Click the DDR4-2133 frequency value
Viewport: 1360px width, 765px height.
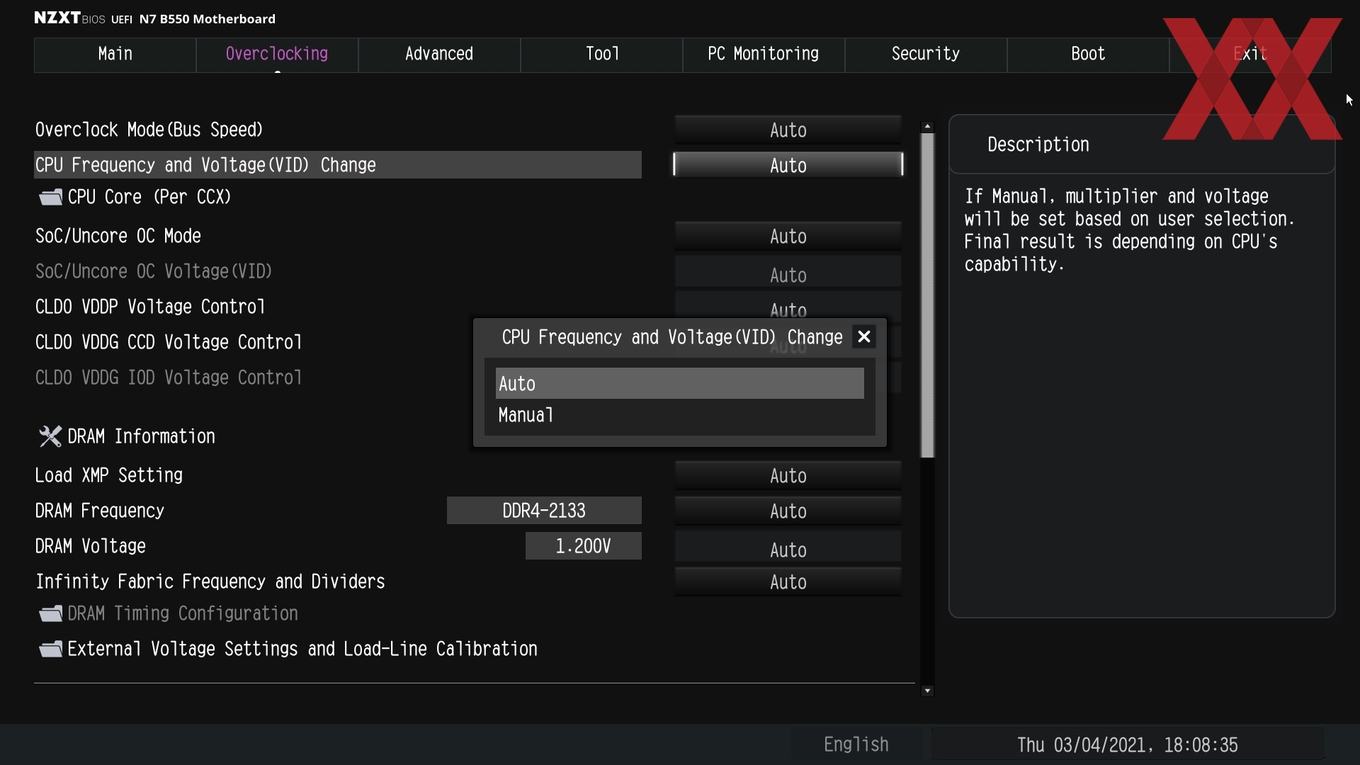tap(544, 511)
